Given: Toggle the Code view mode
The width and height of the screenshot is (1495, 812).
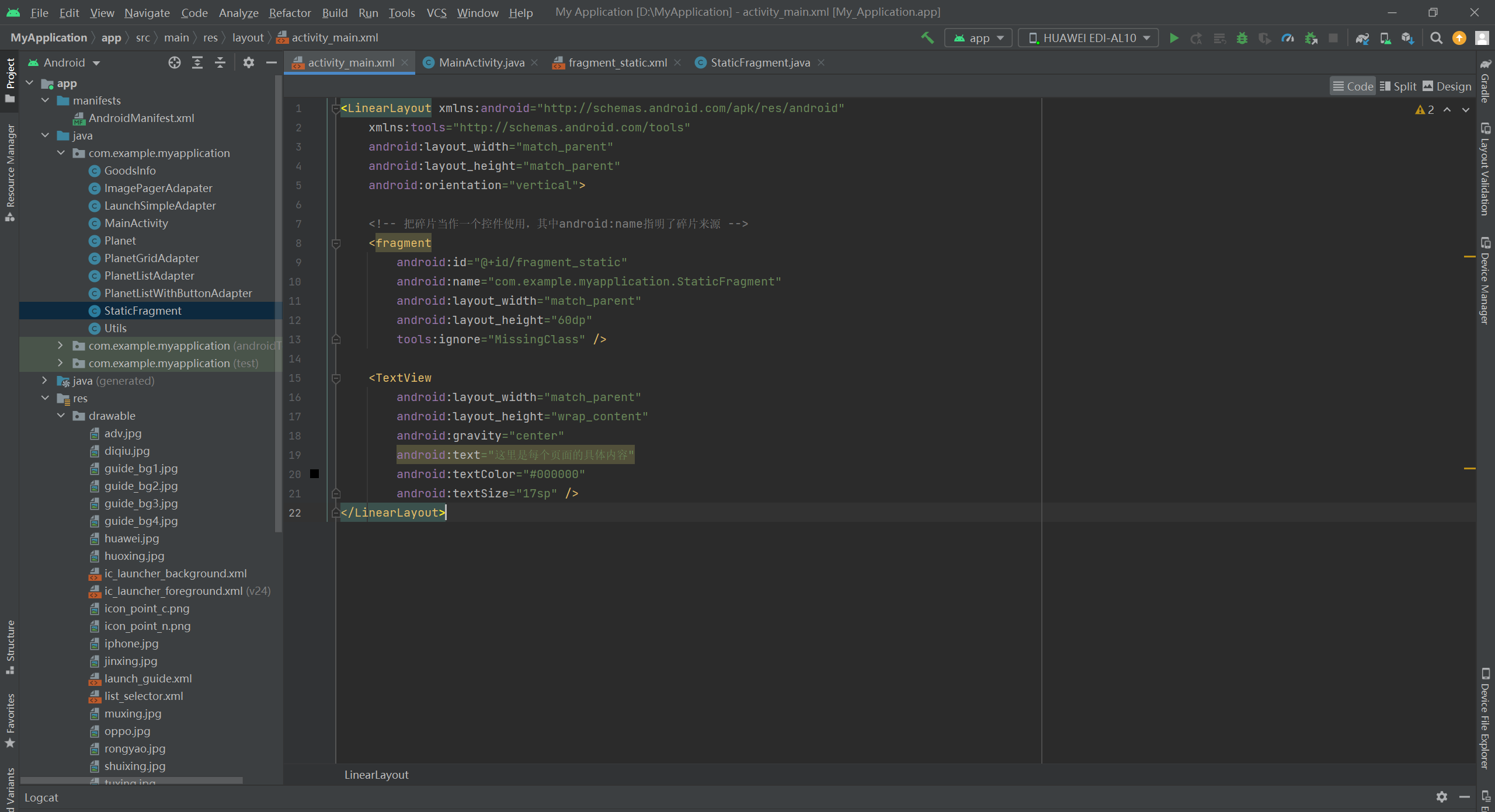Looking at the screenshot, I should tap(1353, 86).
